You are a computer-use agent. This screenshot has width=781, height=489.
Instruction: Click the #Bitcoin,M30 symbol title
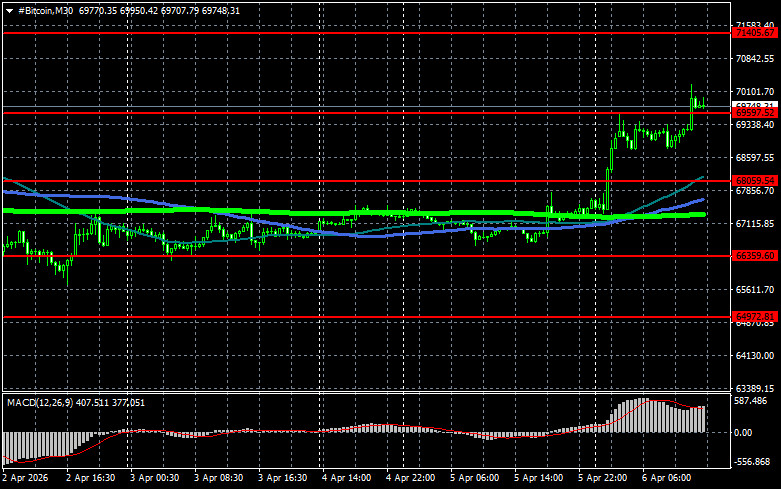45,10
